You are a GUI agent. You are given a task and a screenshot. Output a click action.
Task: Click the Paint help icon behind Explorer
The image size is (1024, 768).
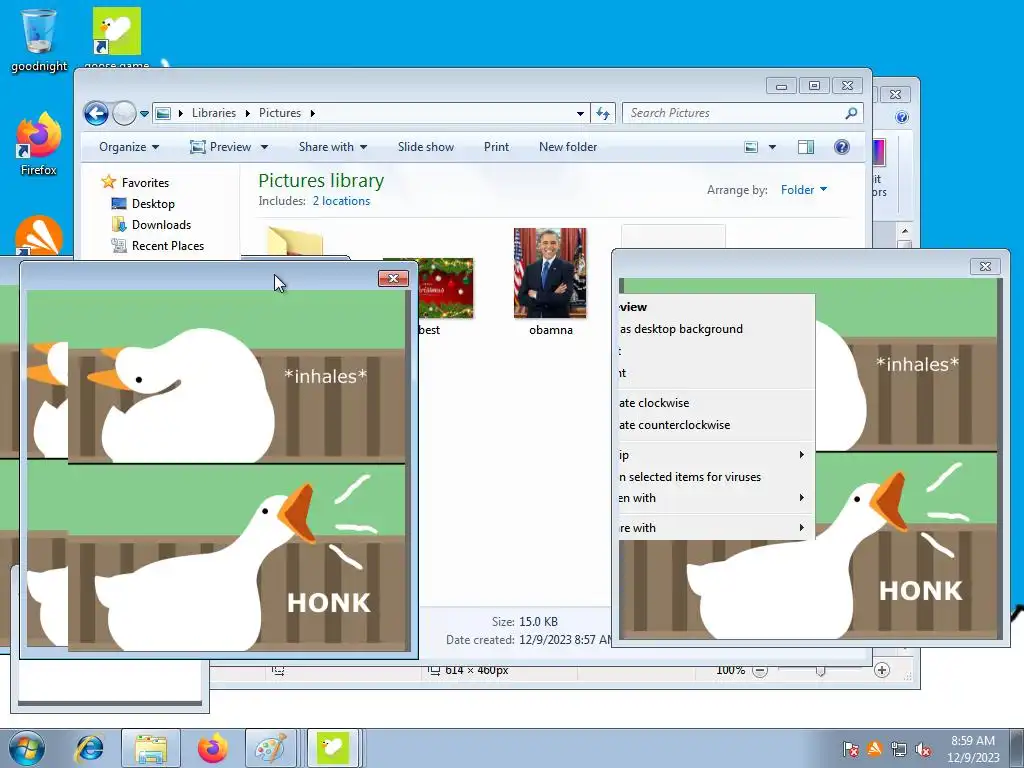click(x=902, y=118)
